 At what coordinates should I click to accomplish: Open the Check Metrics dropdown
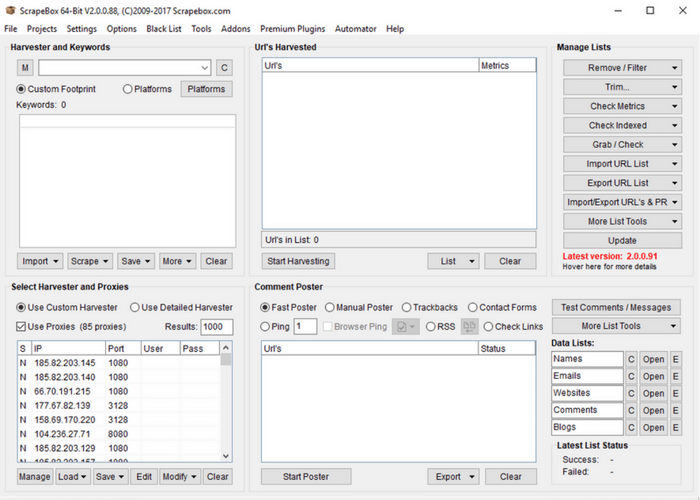point(622,106)
